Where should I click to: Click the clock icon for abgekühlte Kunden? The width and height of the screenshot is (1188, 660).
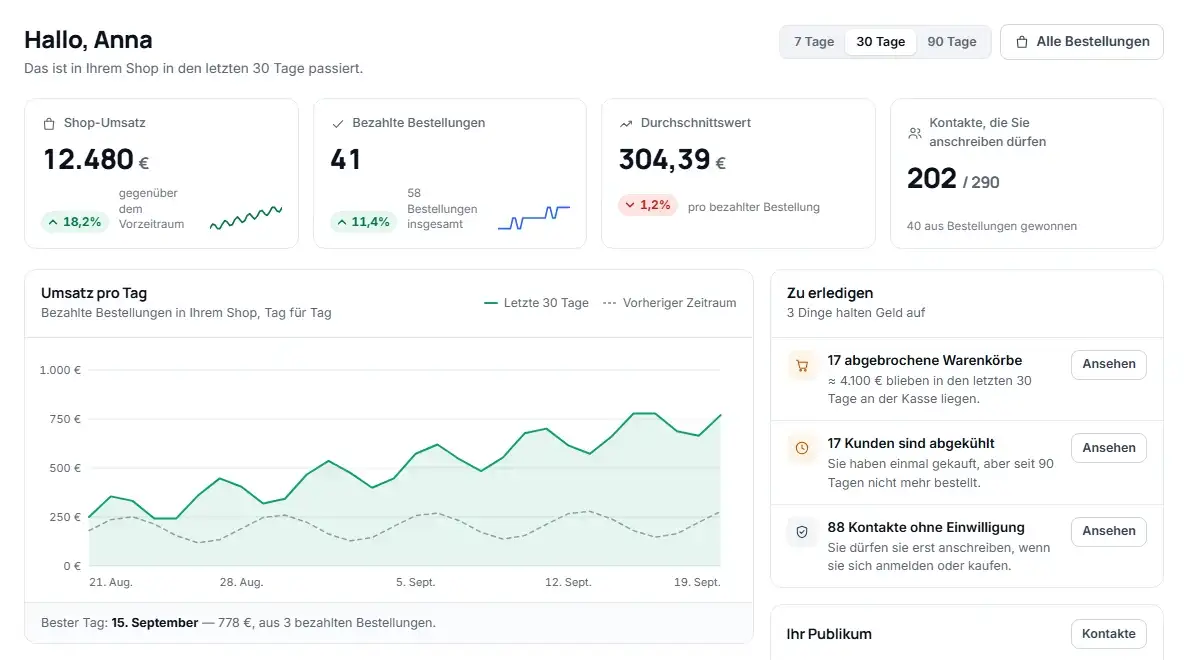point(802,448)
